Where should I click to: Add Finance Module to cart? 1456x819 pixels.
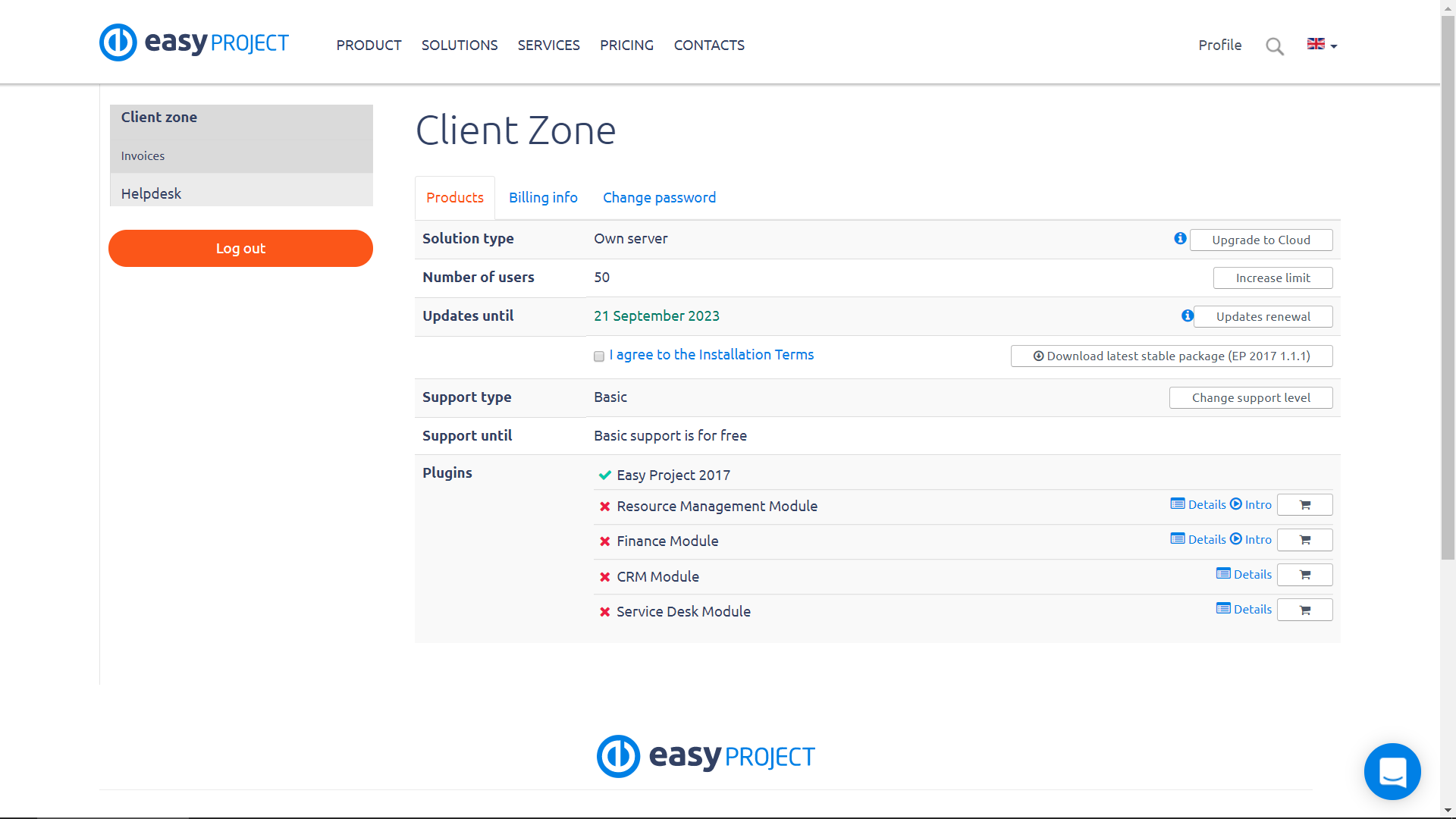click(x=1304, y=540)
